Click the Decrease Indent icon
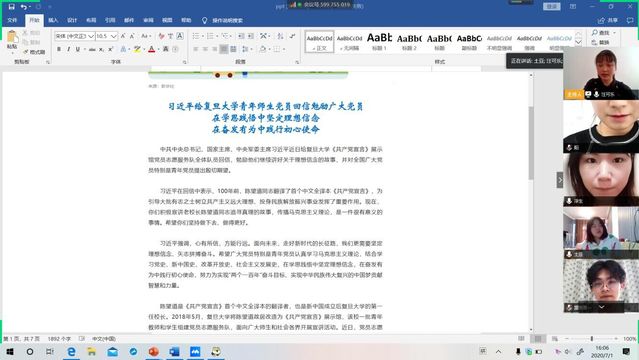The height and width of the screenshot is (360, 639). coord(241,36)
